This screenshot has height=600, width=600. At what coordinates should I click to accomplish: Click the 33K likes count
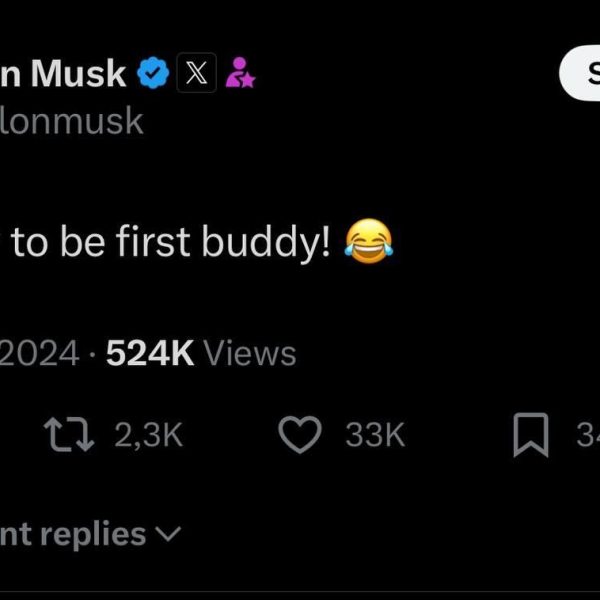(x=375, y=434)
